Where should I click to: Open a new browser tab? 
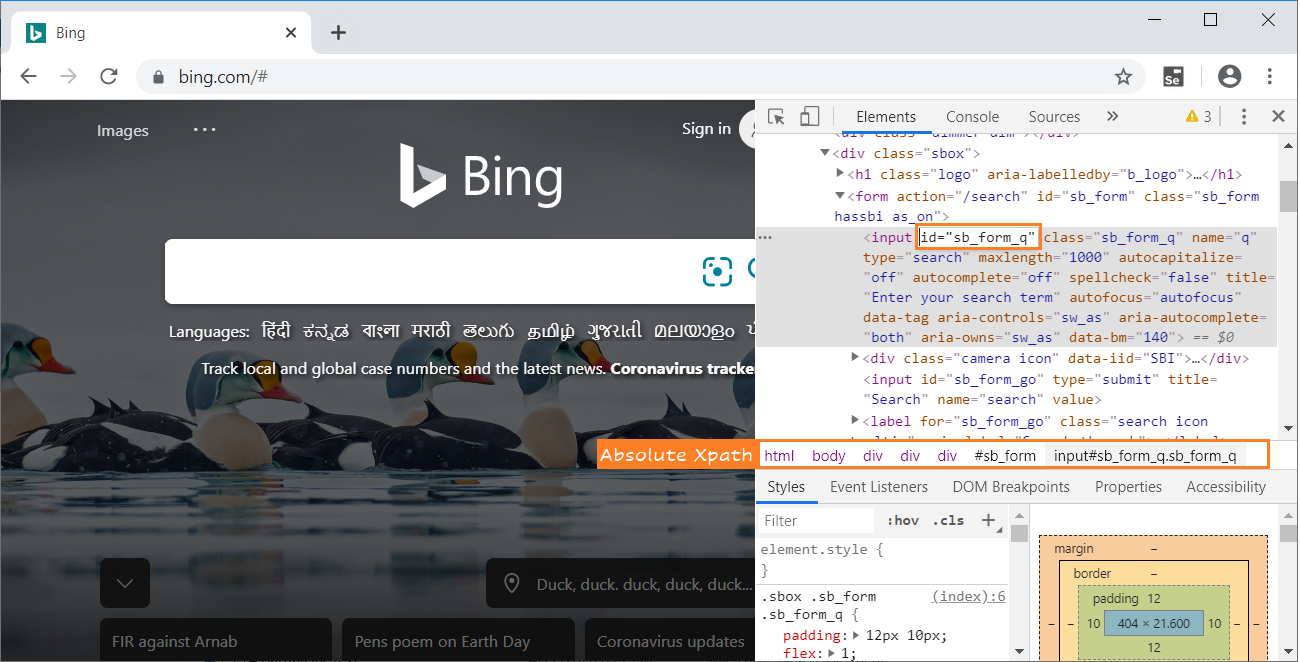pos(338,32)
